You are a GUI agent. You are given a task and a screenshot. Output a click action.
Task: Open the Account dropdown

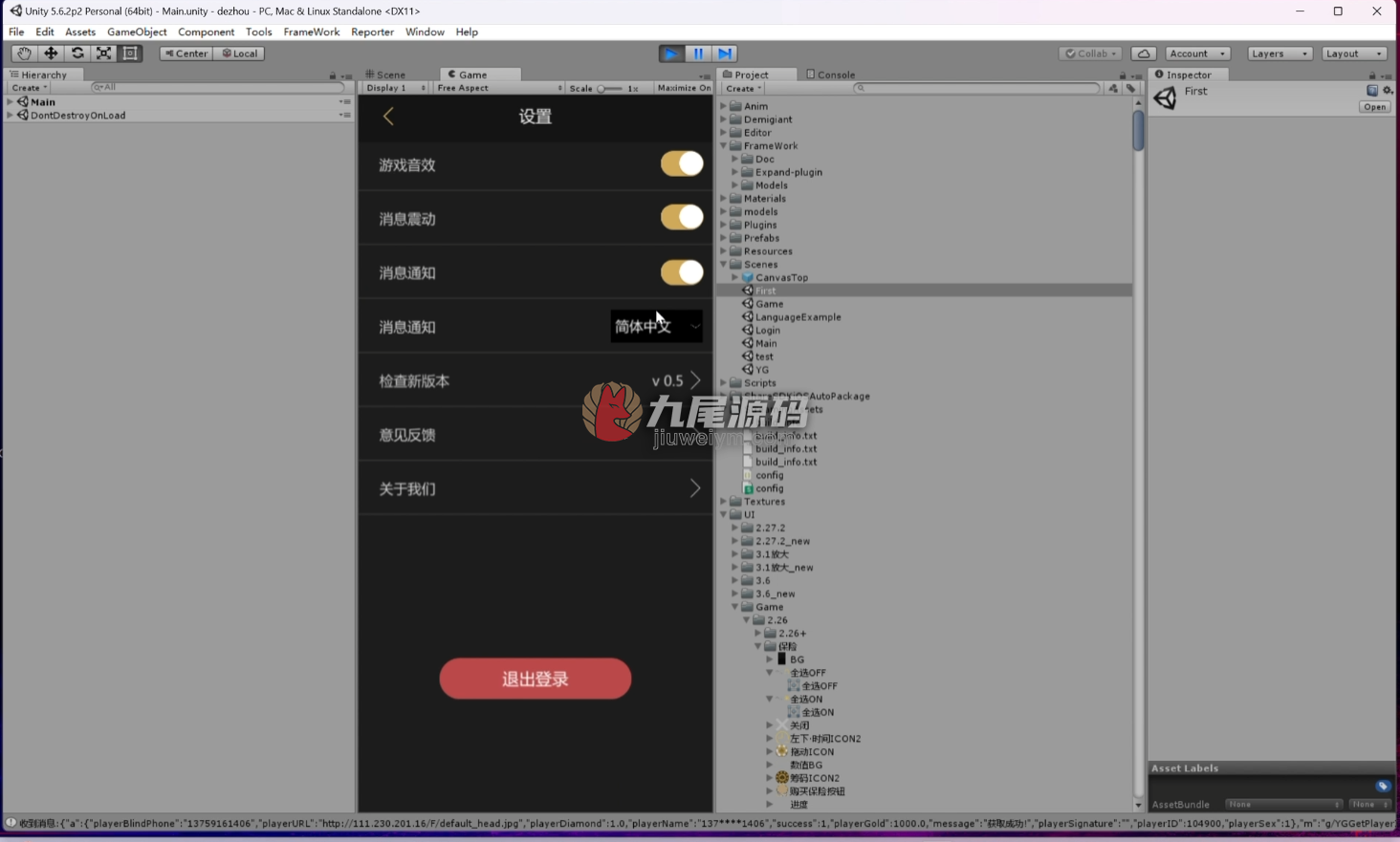coord(1198,54)
